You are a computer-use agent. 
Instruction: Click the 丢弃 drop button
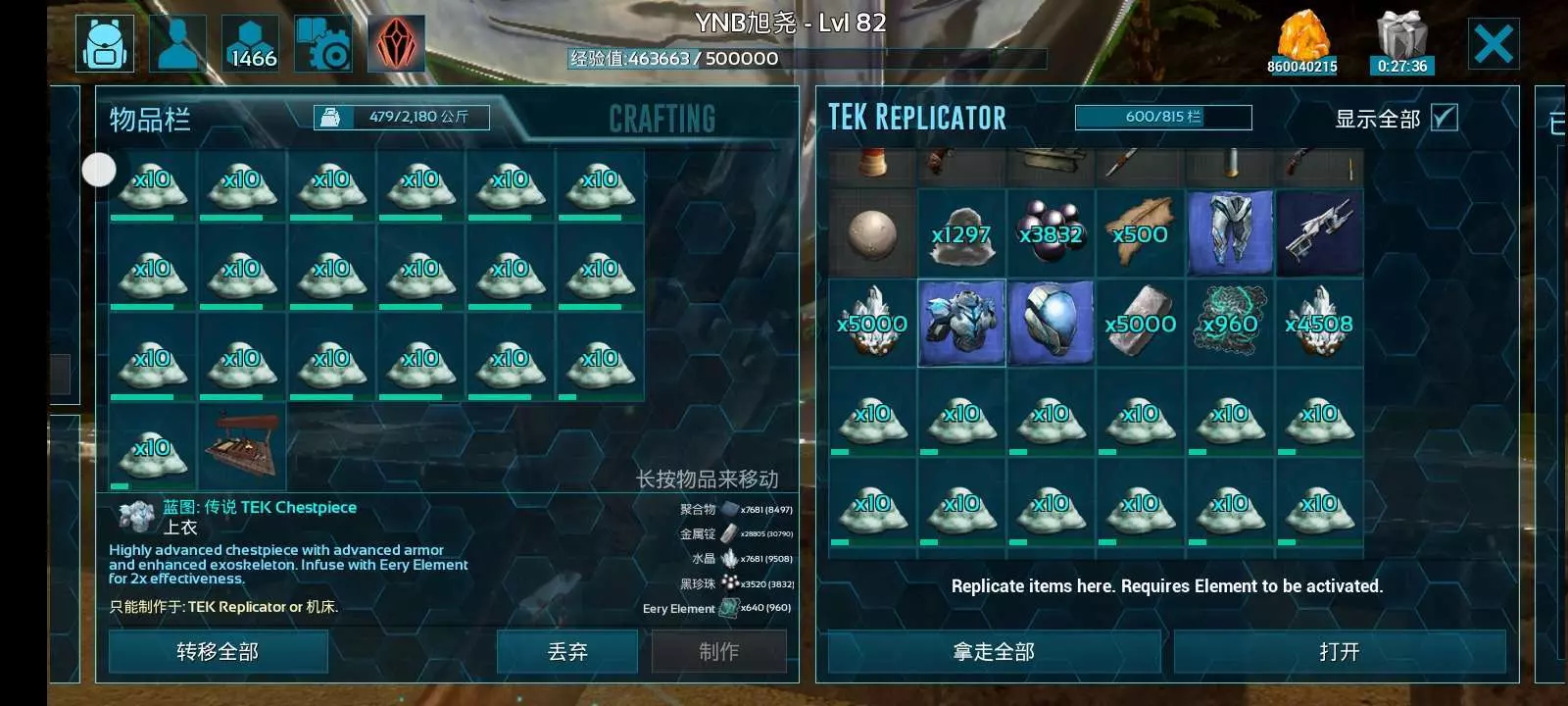click(x=567, y=651)
